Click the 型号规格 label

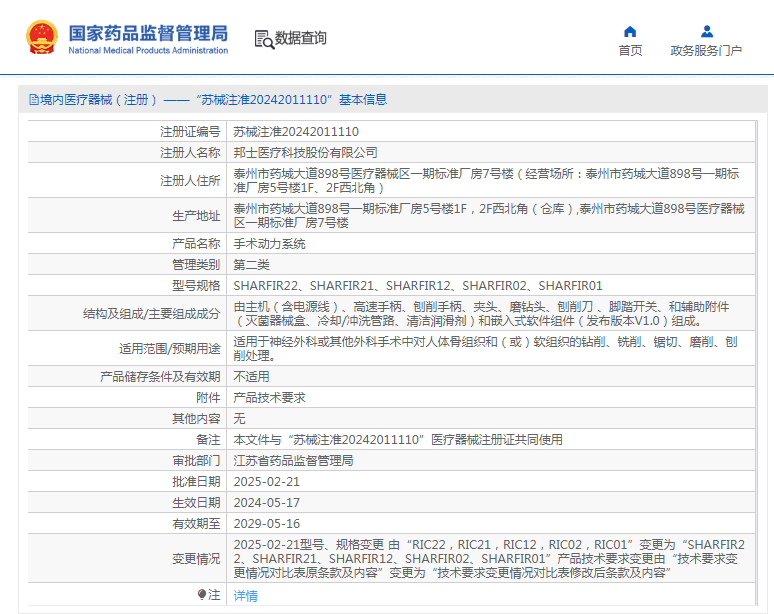coord(196,286)
